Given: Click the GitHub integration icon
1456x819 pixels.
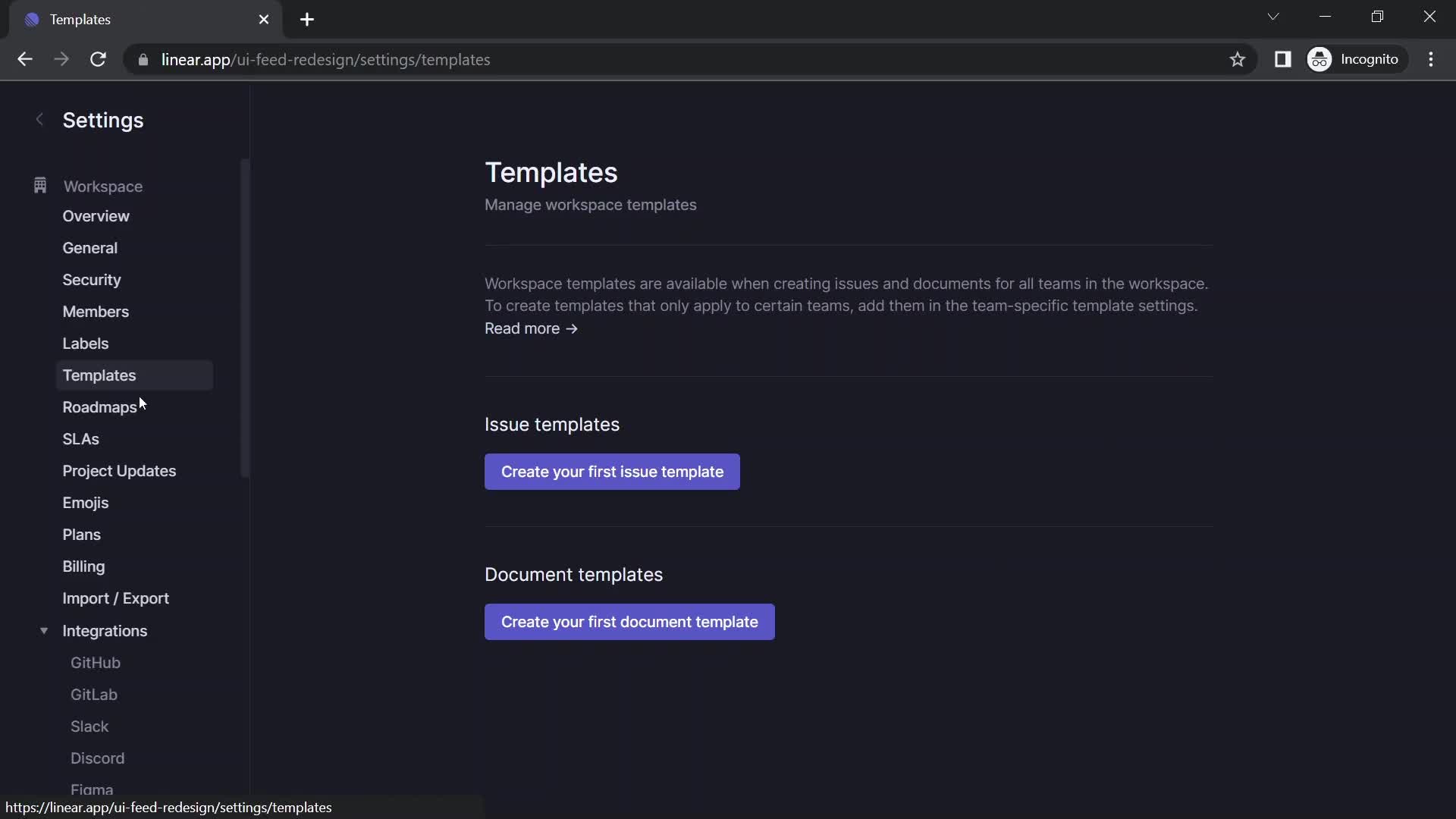Looking at the screenshot, I should (96, 662).
